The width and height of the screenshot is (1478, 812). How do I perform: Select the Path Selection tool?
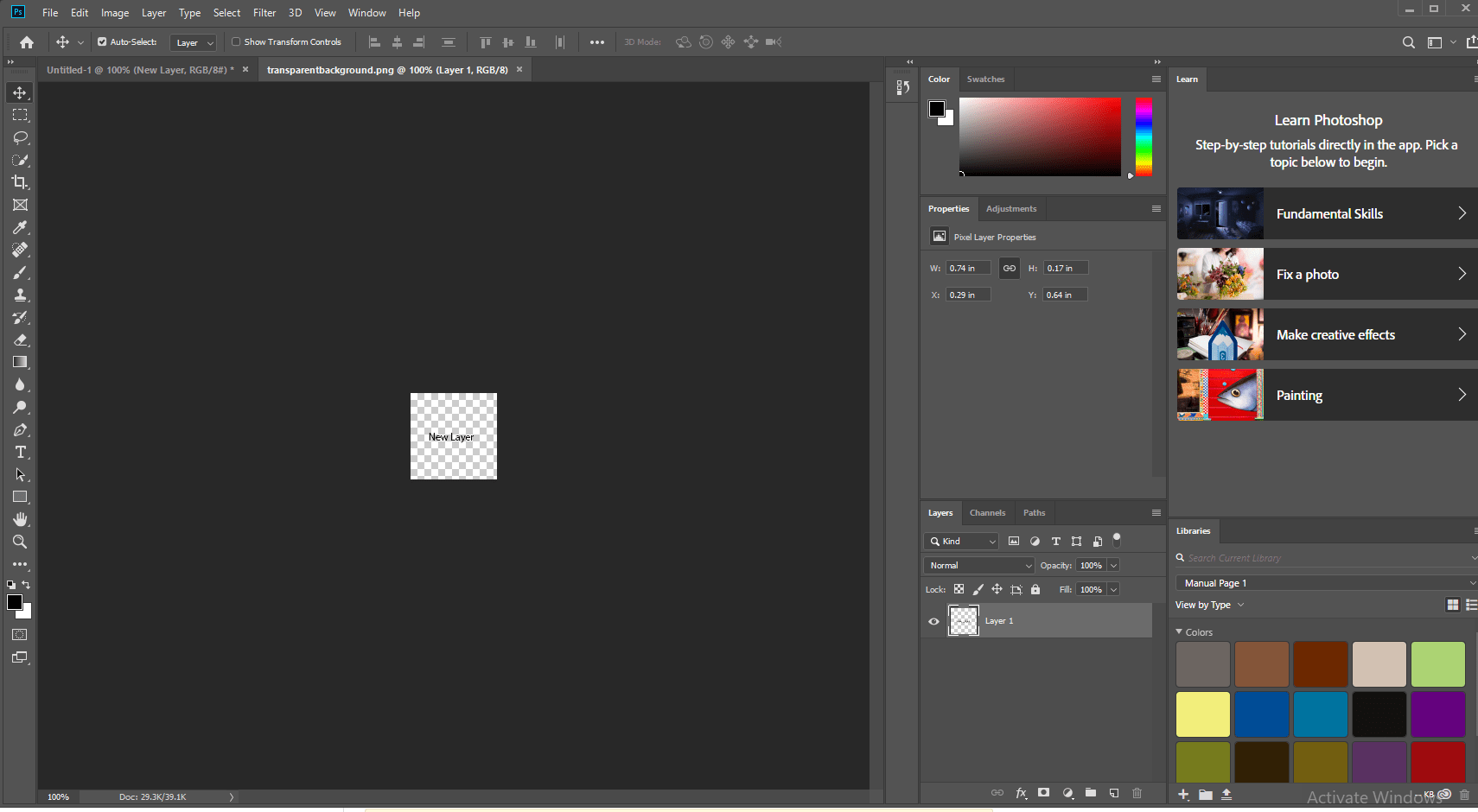click(x=20, y=474)
